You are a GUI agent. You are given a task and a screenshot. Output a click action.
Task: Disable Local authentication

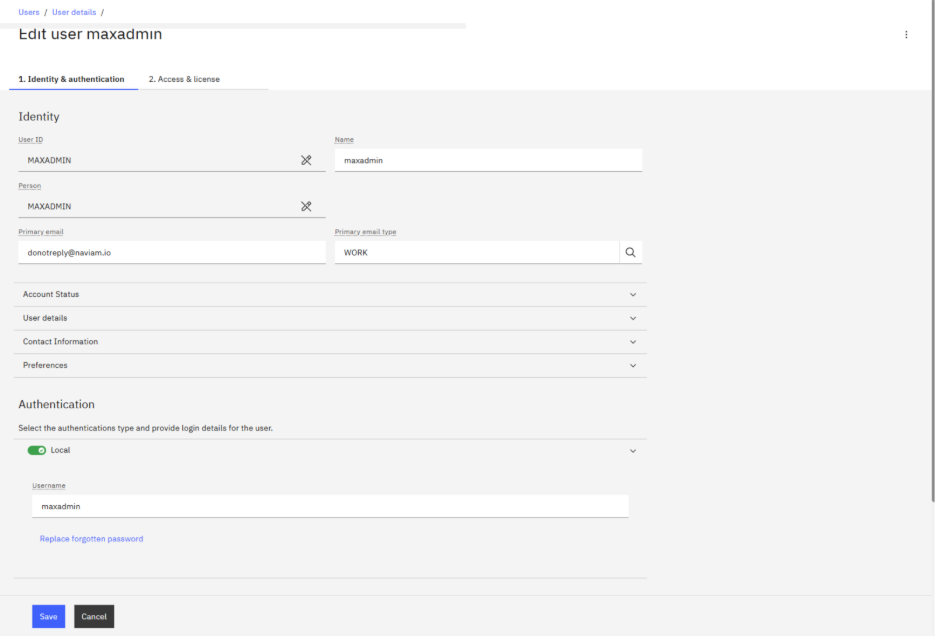38,450
